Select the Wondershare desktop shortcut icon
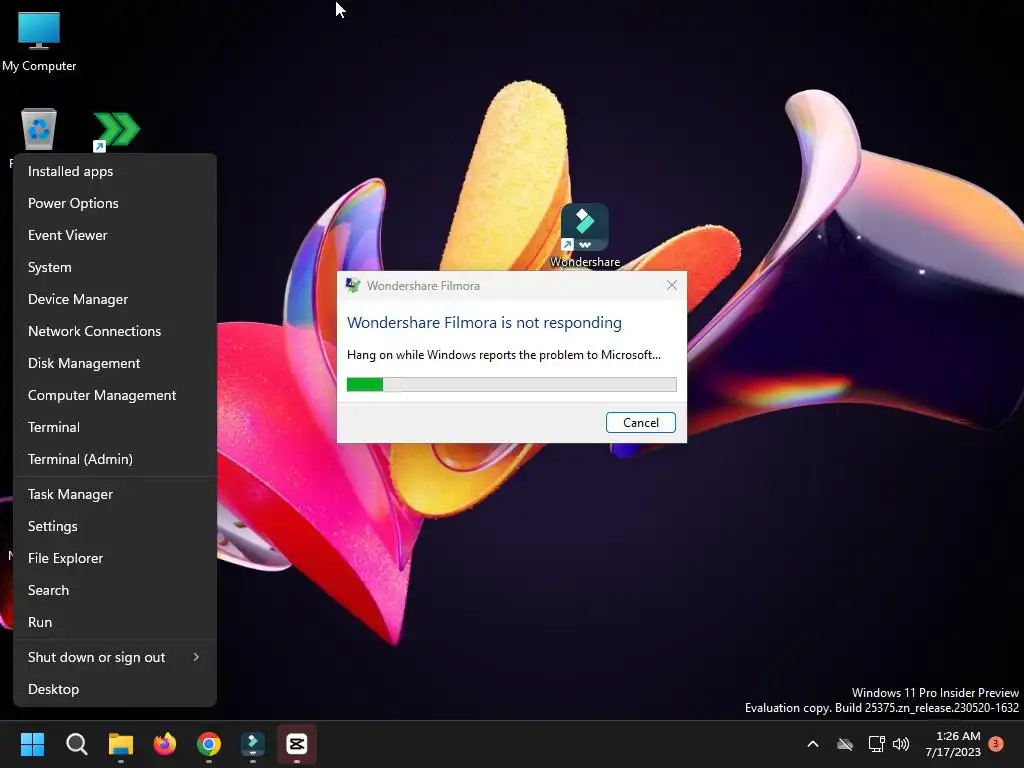Screen dimensions: 1024x768 (584, 234)
